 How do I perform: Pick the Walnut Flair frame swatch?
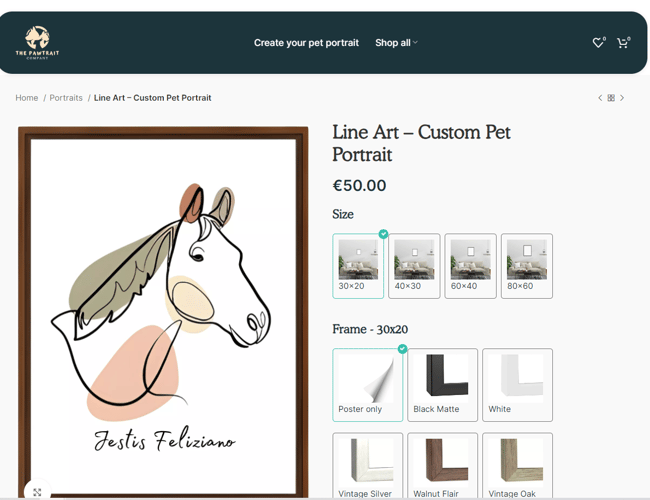click(x=442, y=465)
